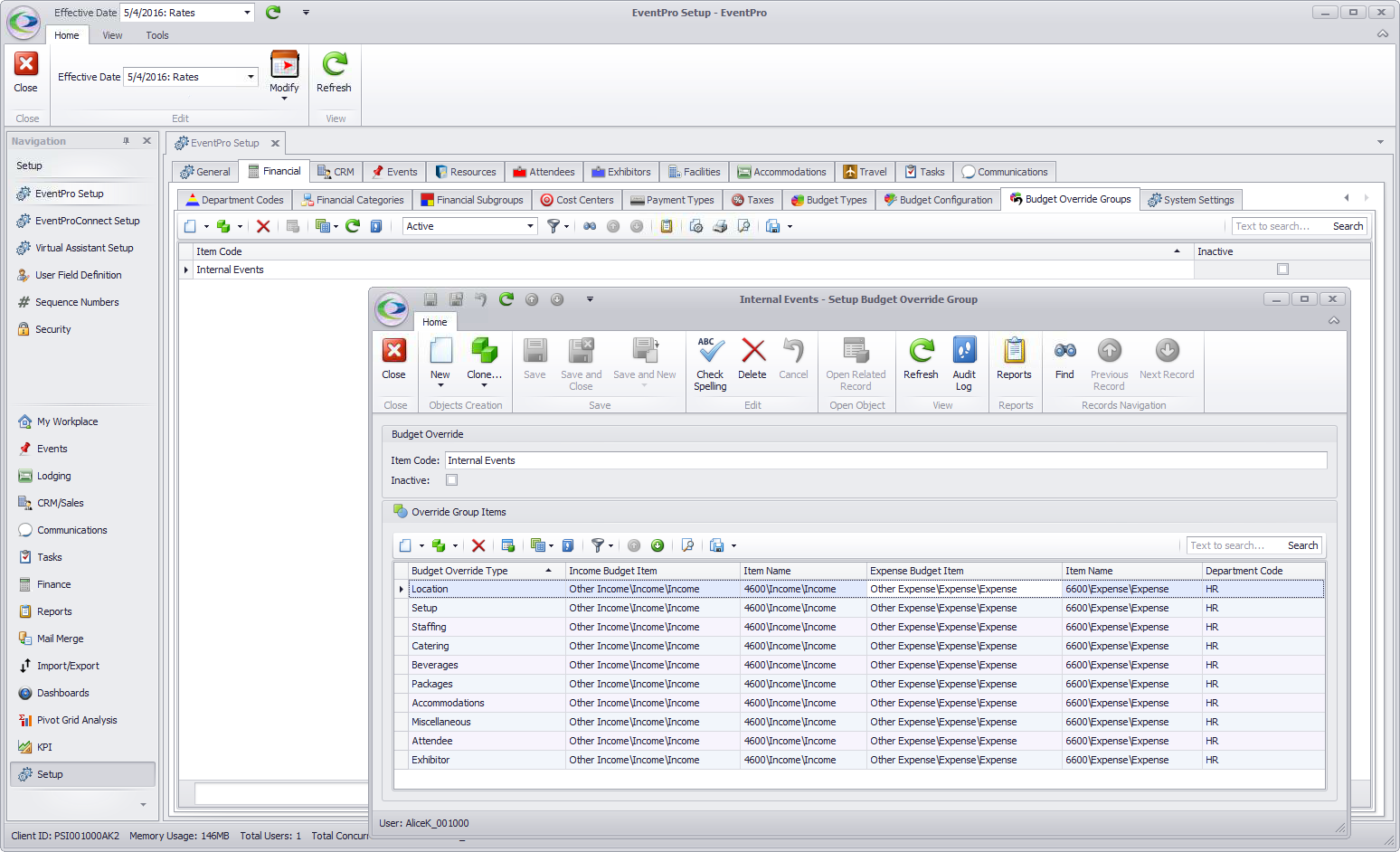Open the New button dropdown arrow in override window

(x=440, y=385)
